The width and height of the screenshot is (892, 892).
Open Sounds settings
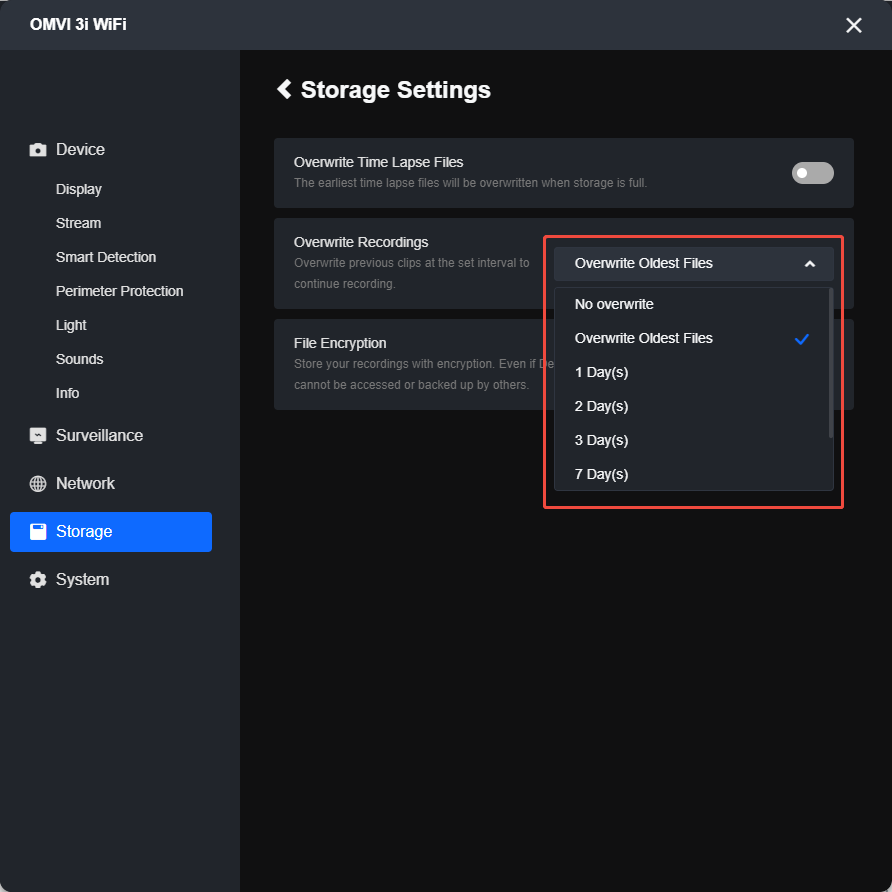tap(80, 360)
